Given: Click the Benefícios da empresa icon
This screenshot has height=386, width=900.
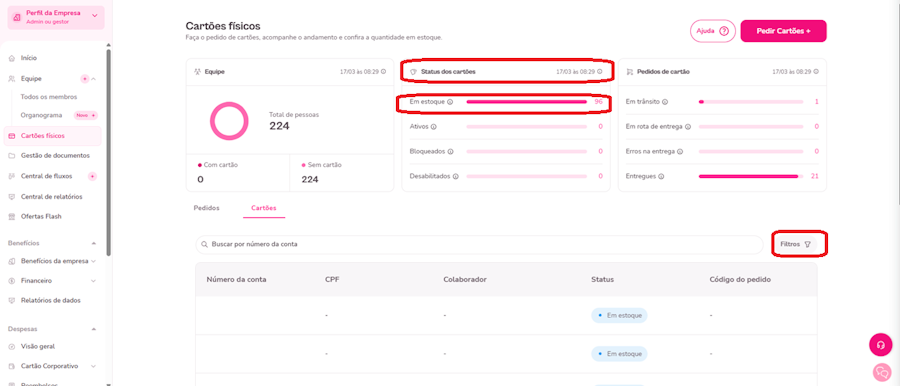Looking at the screenshot, I should click(x=11, y=261).
